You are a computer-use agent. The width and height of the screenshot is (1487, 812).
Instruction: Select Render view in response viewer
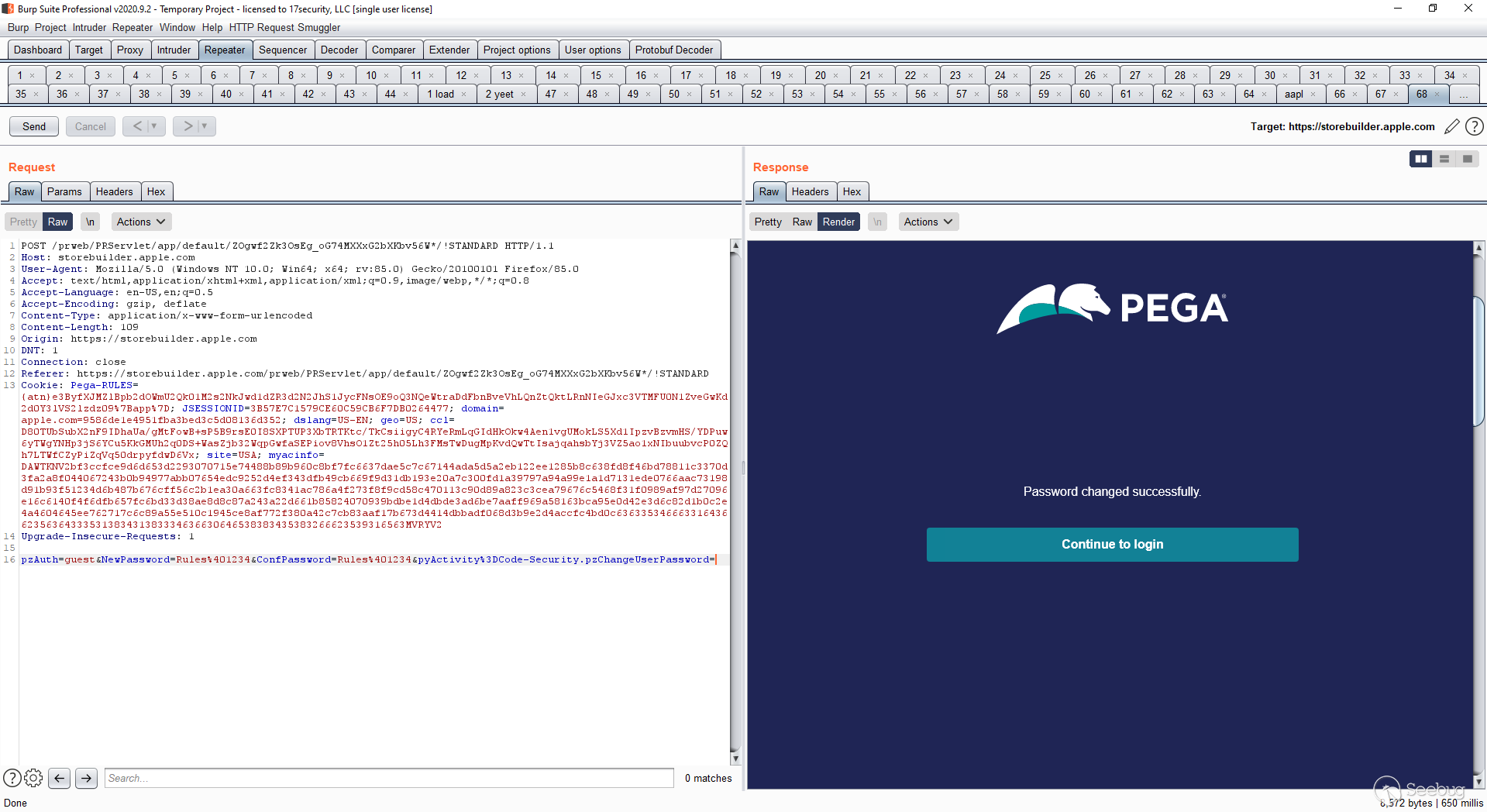tap(838, 222)
